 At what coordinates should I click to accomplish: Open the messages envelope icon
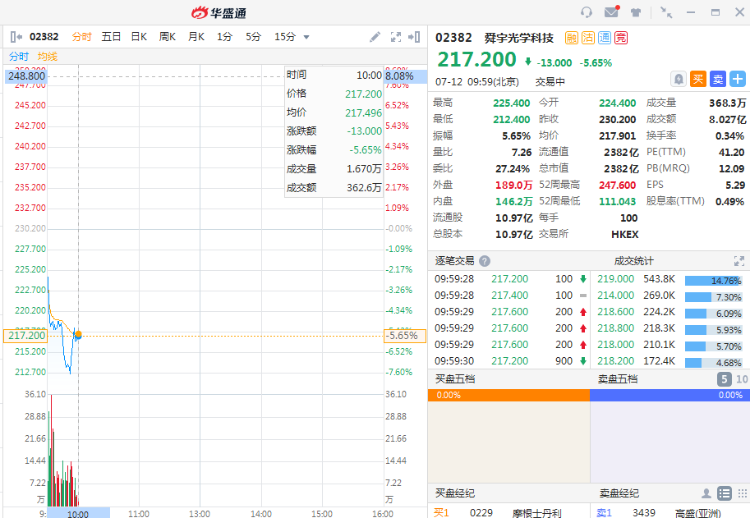click(x=611, y=12)
